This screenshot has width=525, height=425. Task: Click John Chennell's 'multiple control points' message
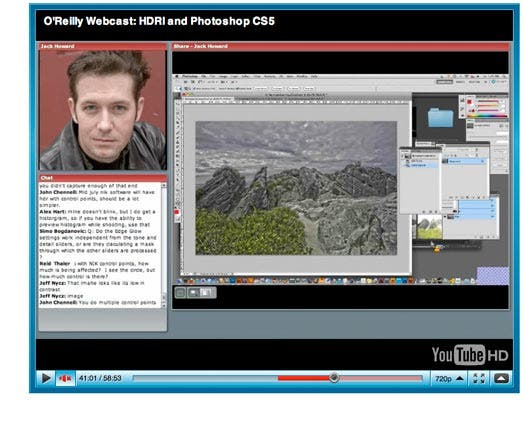(x=98, y=302)
